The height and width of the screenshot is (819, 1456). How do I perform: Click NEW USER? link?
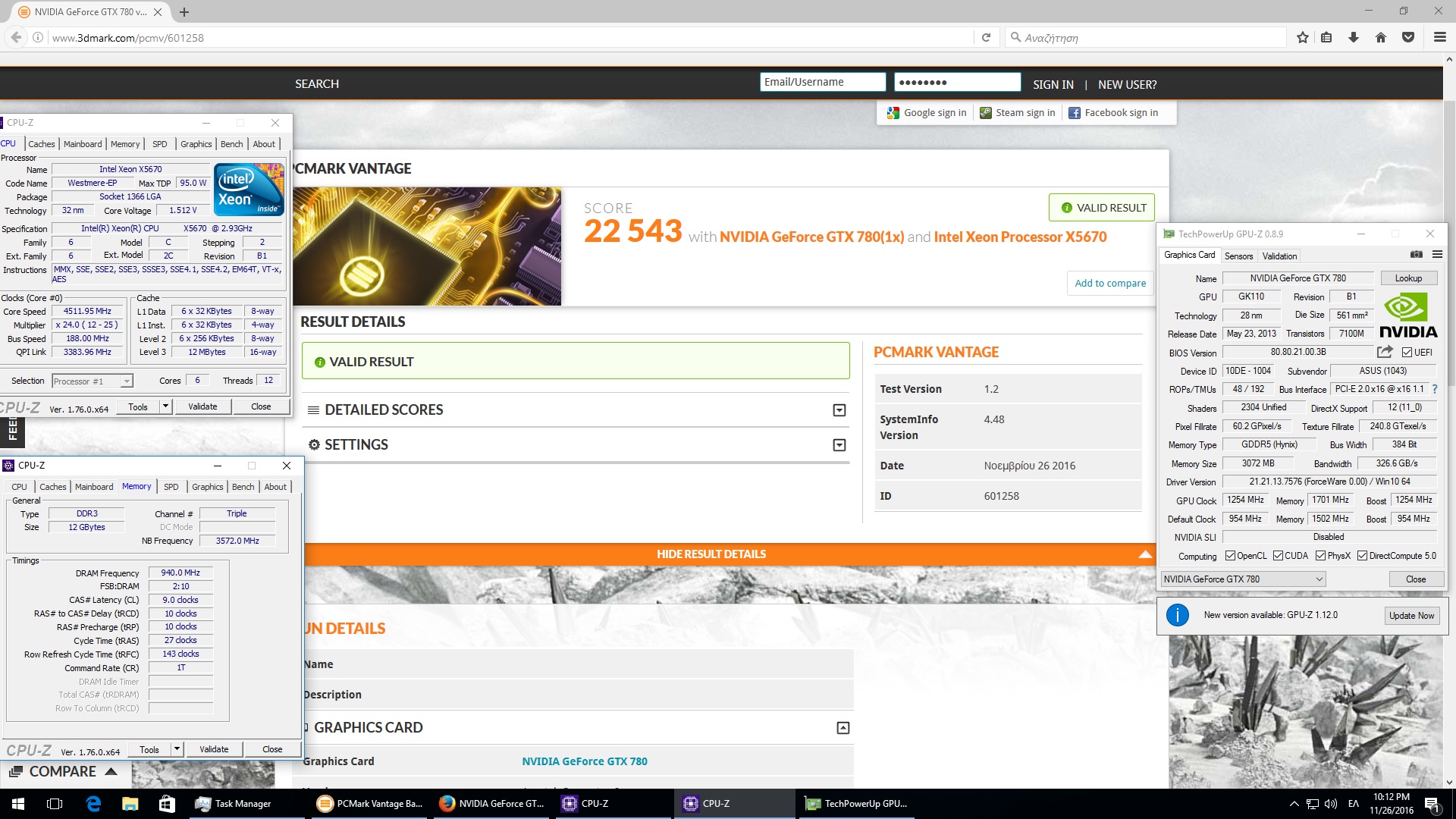(1127, 84)
